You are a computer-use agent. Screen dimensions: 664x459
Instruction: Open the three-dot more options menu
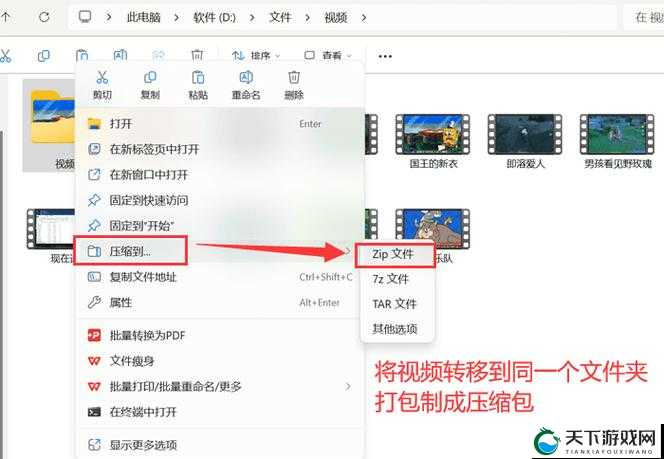coord(385,56)
